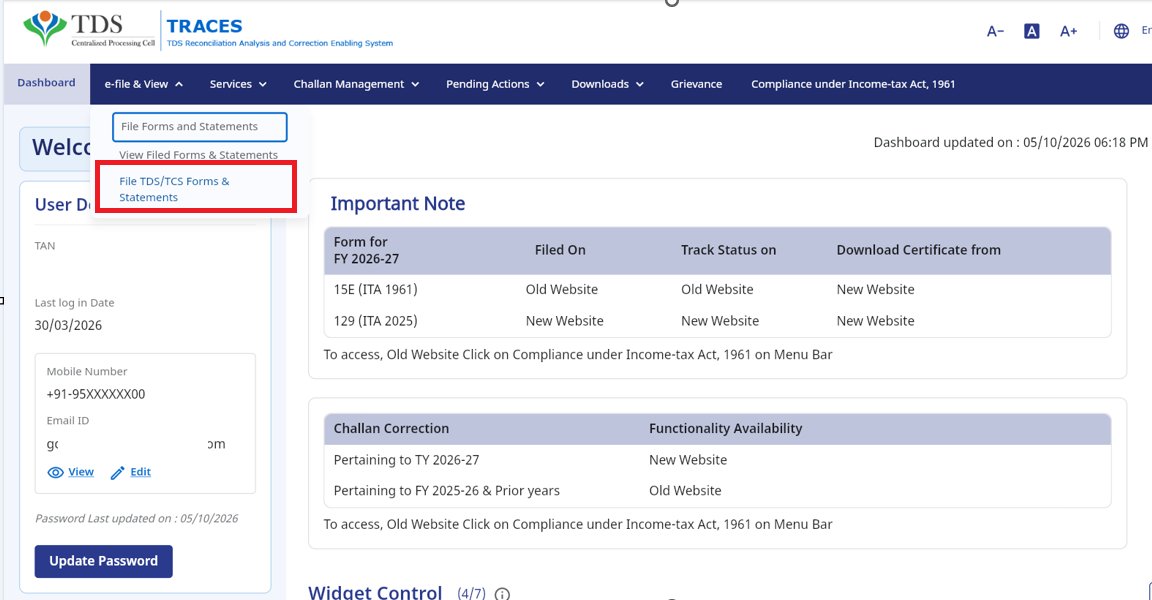This screenshot has width=1152, height=600.
Task: Click the Dashboard updated on timestamp
Action: point(1010,142)
